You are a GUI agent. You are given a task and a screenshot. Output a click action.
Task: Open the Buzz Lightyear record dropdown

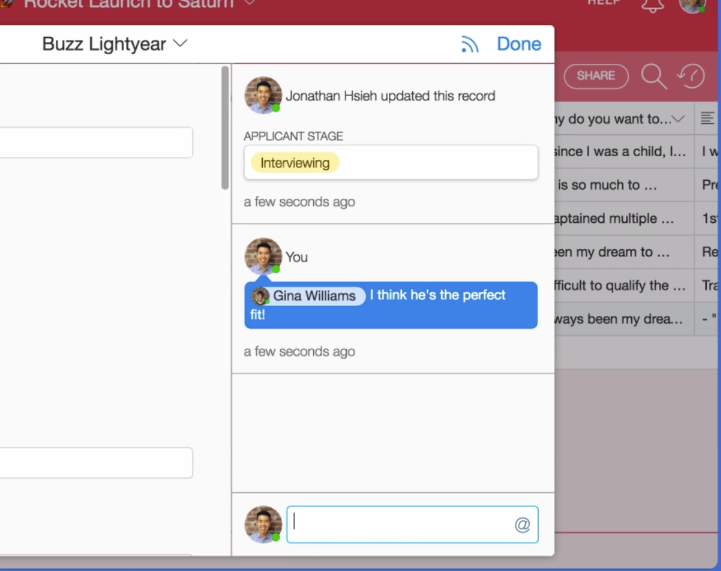pyautogui.click(x=180, y=44)
